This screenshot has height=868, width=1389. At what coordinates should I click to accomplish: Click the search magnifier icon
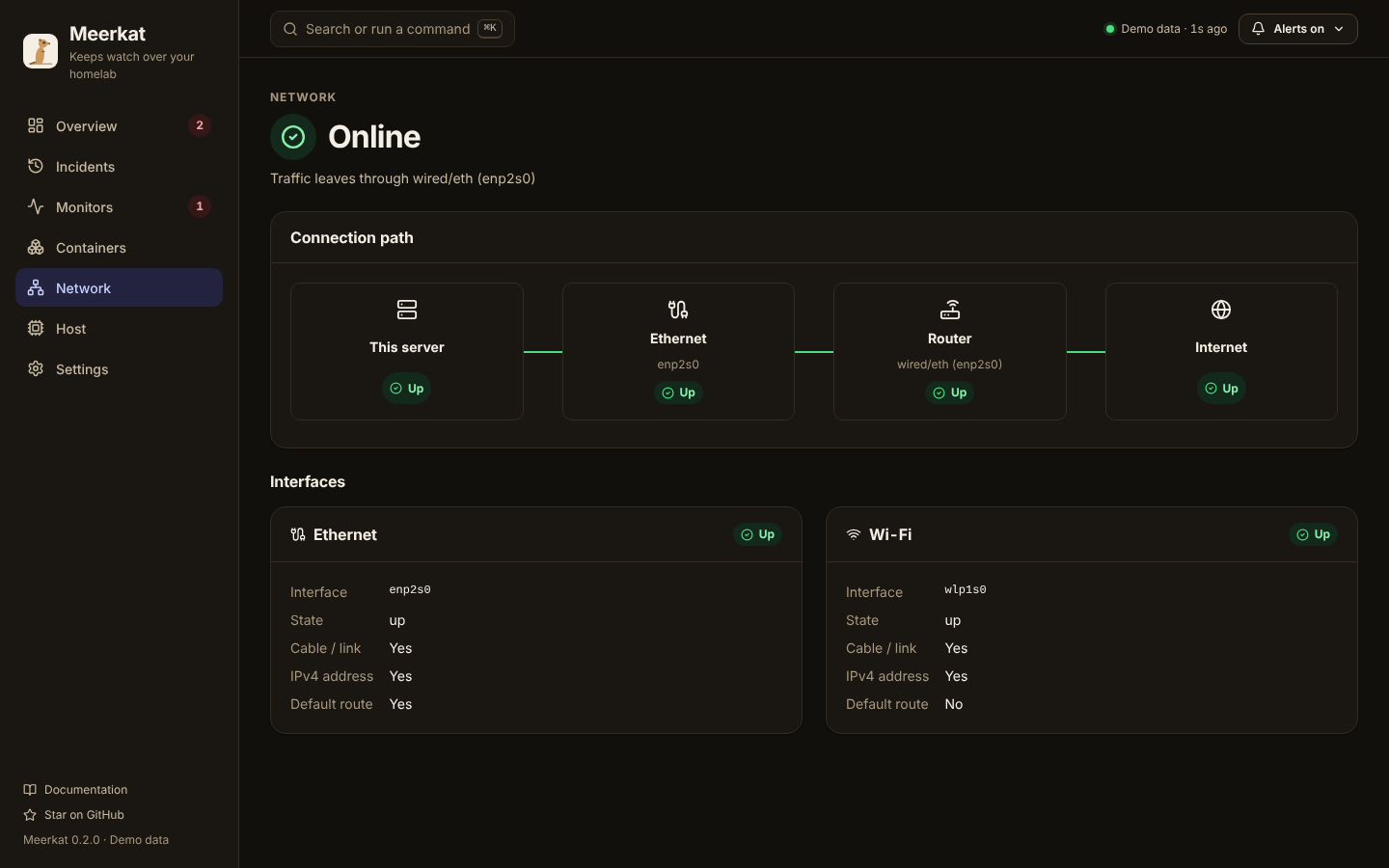[x=290, y=29]
